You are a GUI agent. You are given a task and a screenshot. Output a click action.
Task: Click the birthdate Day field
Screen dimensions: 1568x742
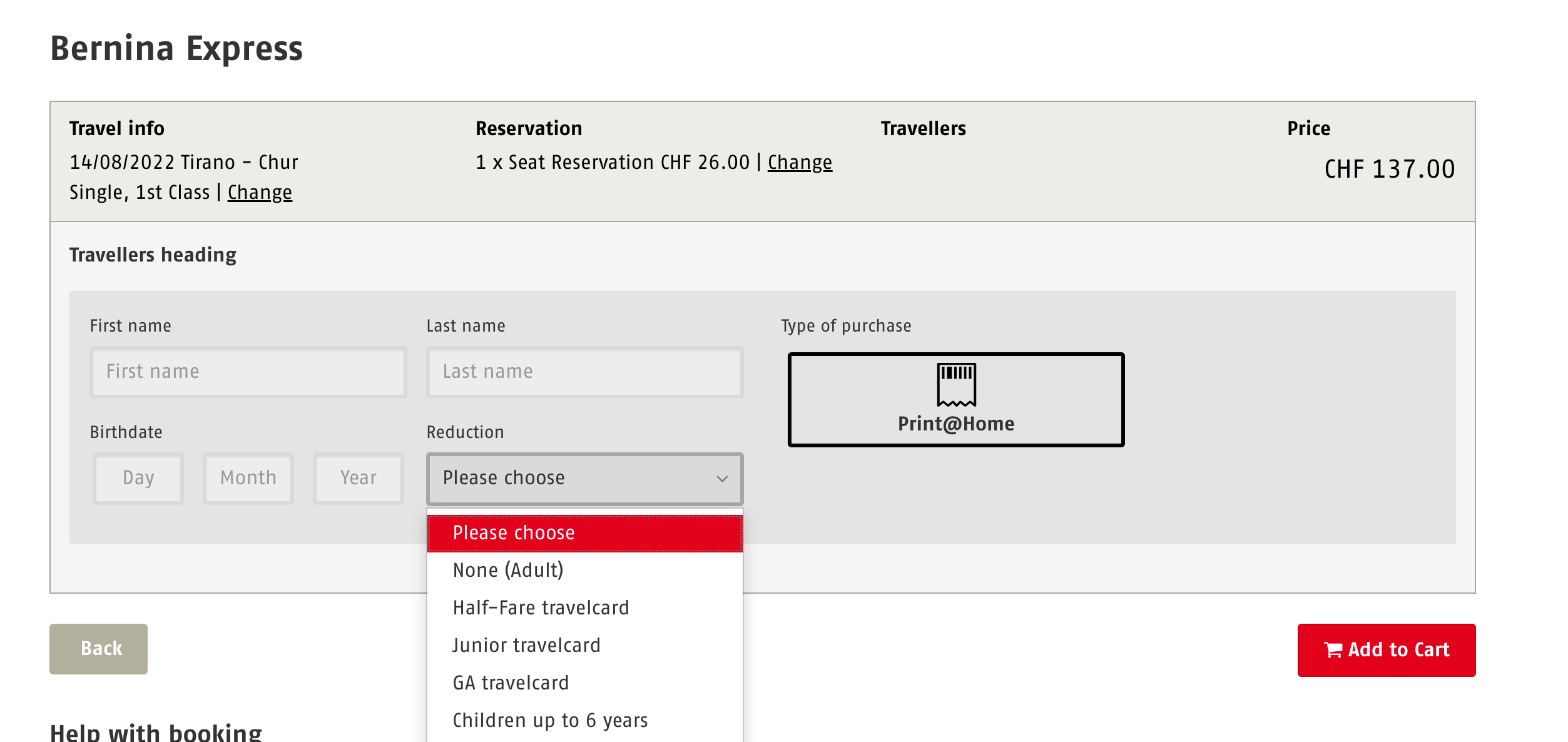pyautogui.click(x=138, y=479)
